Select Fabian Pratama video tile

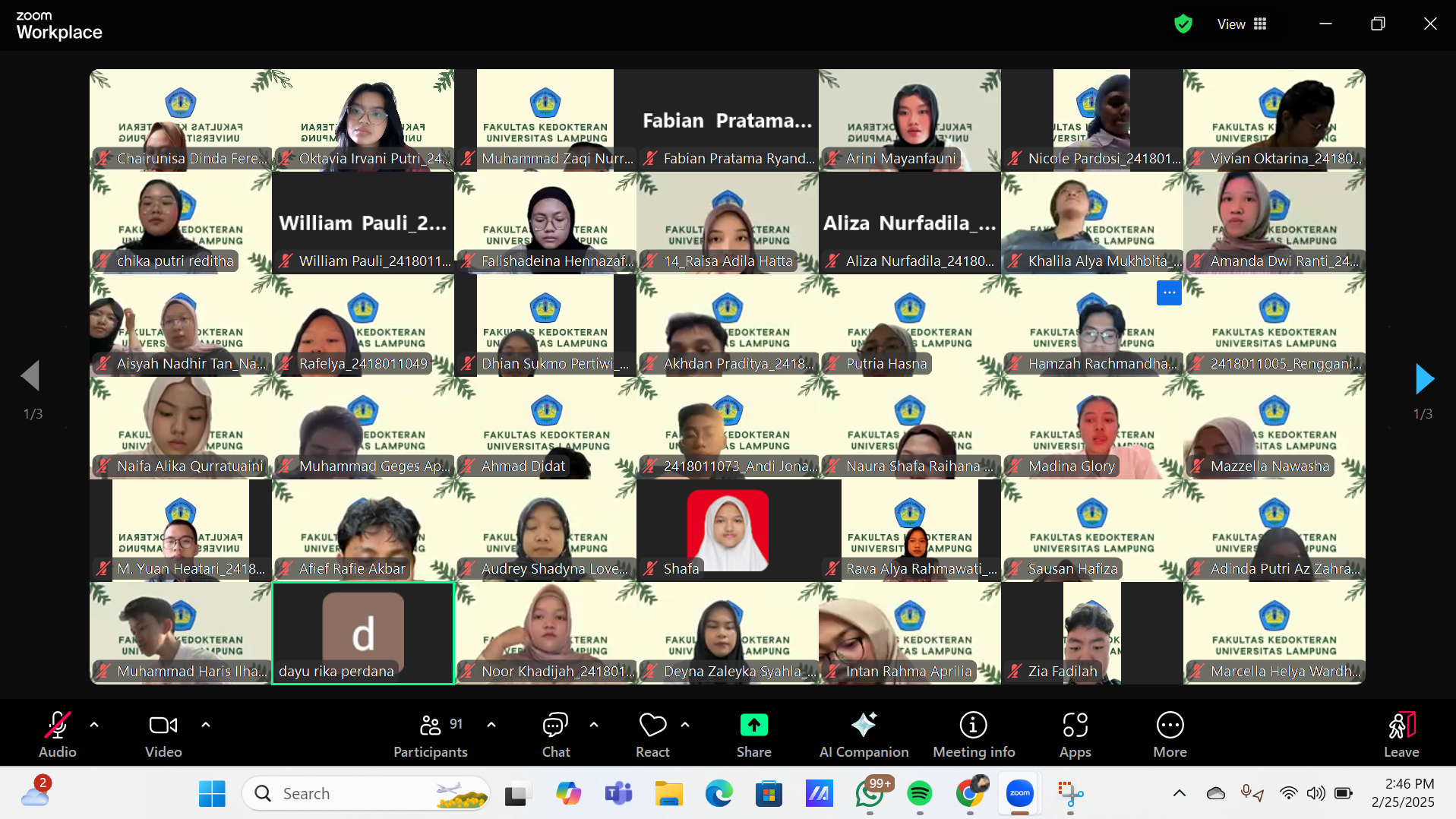[728, 120]
